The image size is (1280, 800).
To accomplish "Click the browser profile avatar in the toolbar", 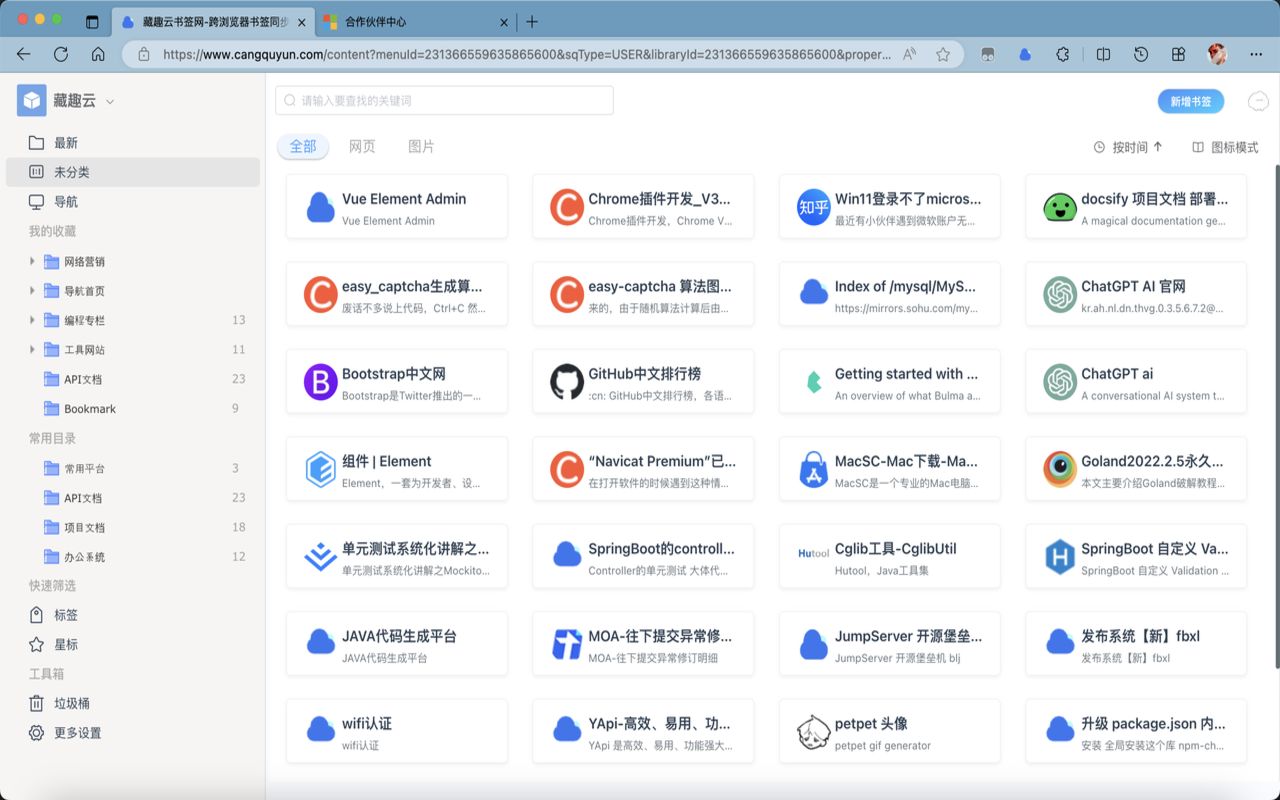I will [x=1217, y=54].
